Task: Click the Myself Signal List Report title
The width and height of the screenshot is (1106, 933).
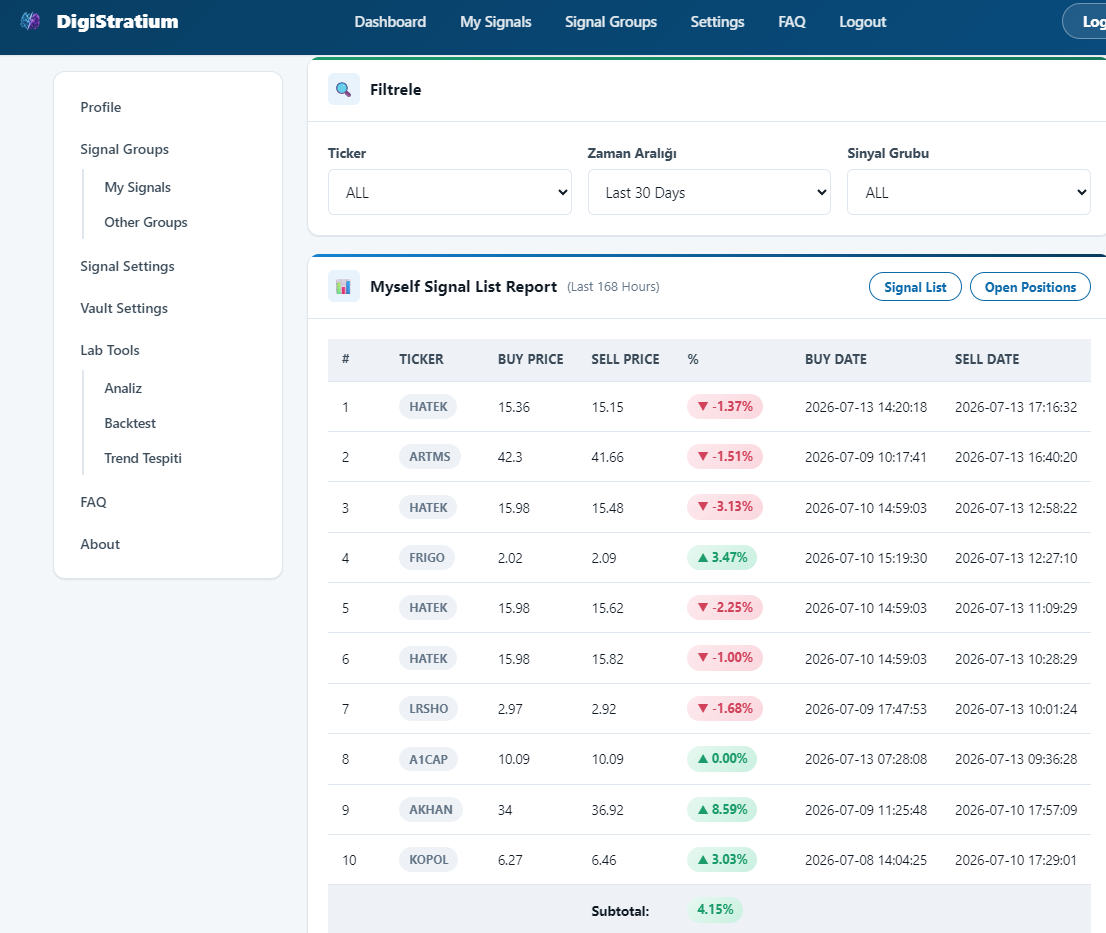Action: coord(463,287)
